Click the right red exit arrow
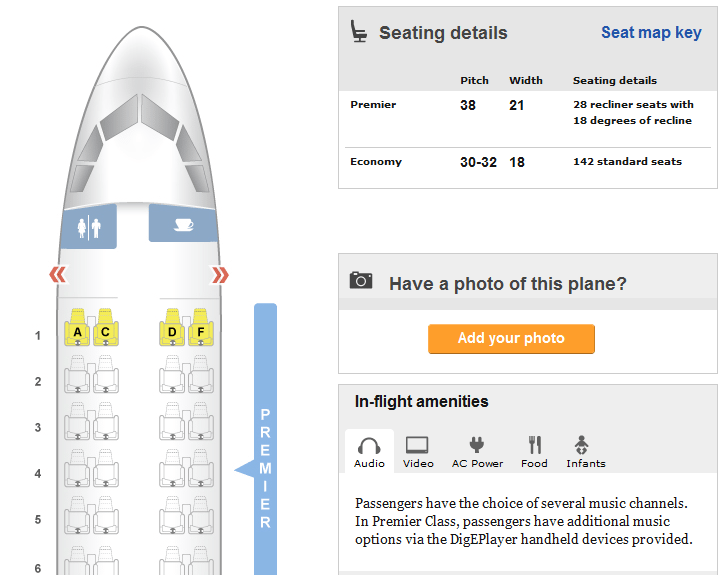 pyautogui.click(x=220, y=274)
